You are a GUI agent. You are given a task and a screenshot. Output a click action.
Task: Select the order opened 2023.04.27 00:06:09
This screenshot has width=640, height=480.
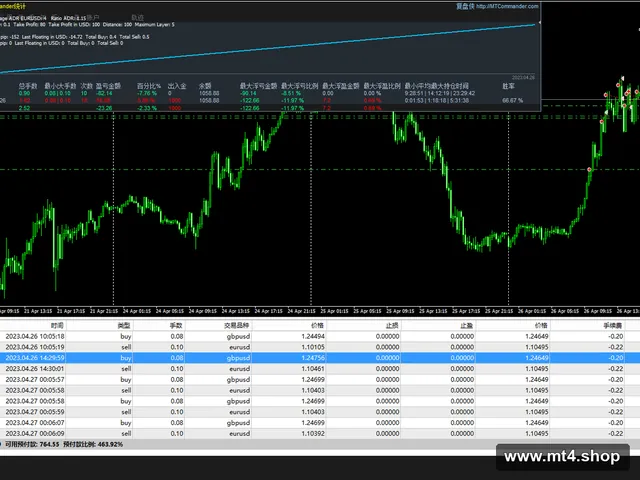[320, 433]
